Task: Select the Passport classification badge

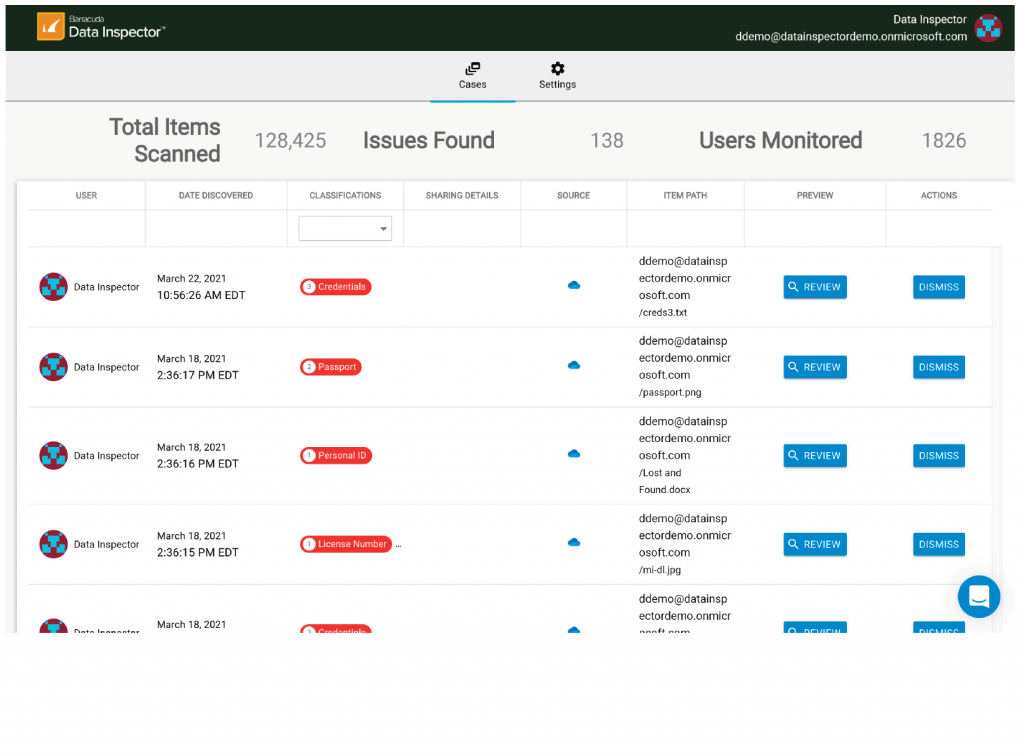Action: 331,367
